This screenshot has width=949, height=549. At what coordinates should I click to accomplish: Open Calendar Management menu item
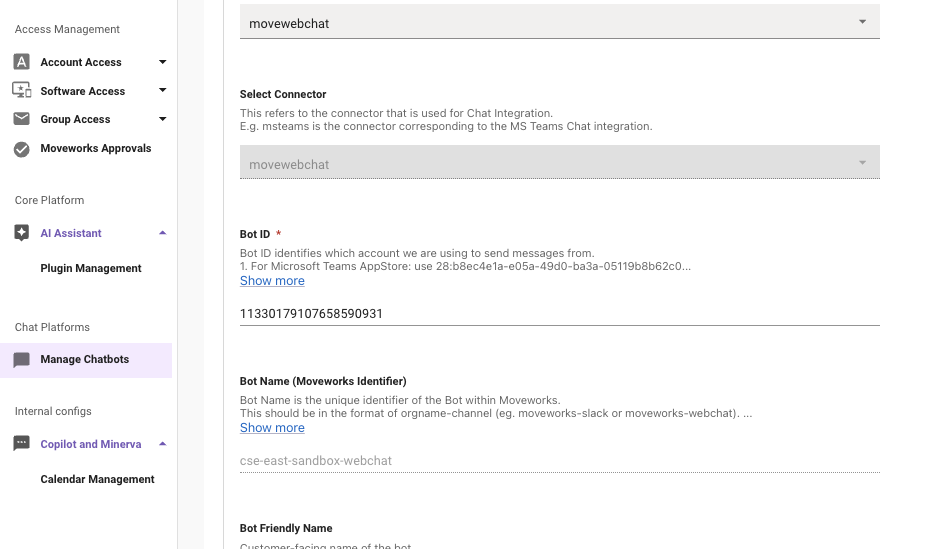[x=97, y=479]
